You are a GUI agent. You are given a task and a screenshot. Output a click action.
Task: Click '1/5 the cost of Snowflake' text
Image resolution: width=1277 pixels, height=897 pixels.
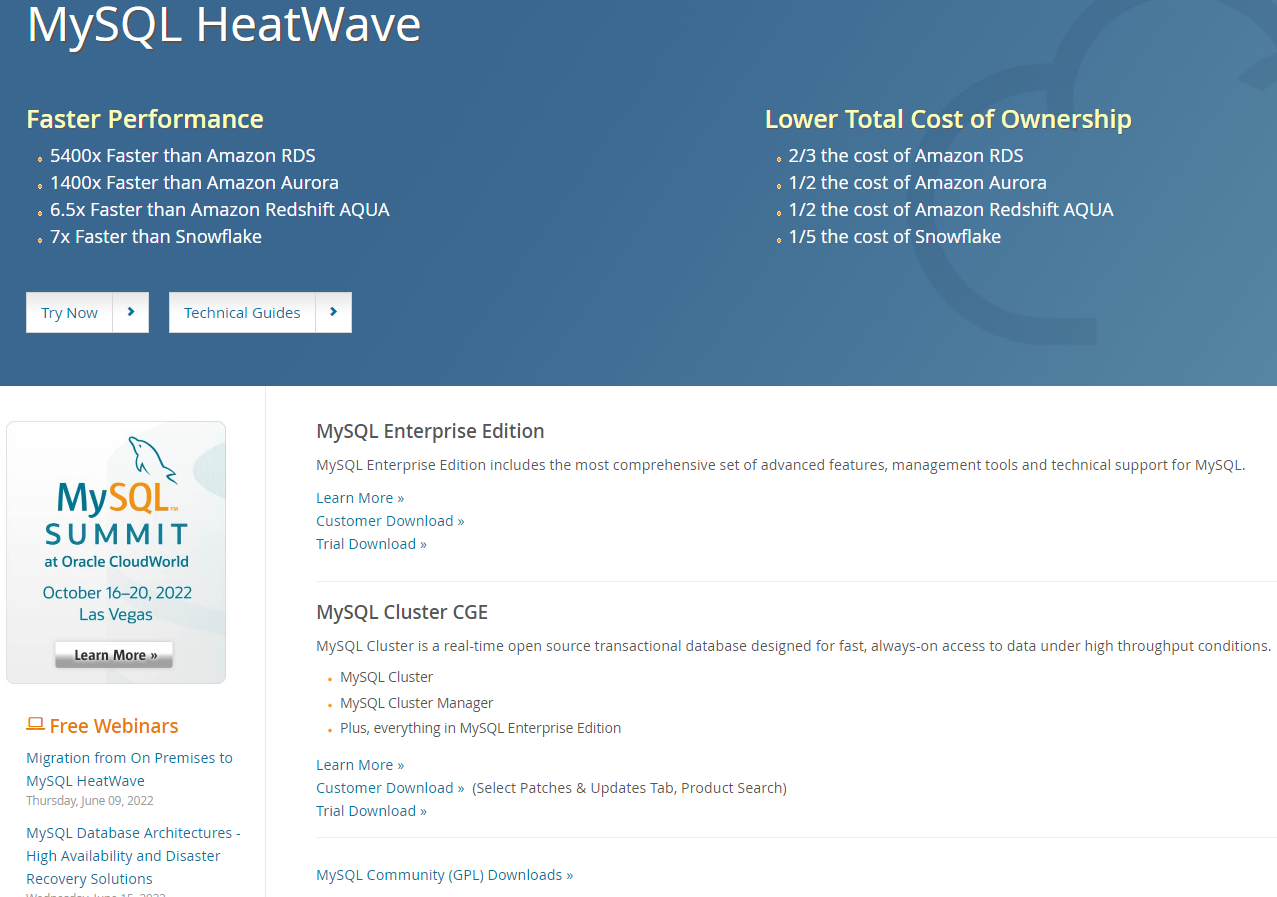click(895, 237)
